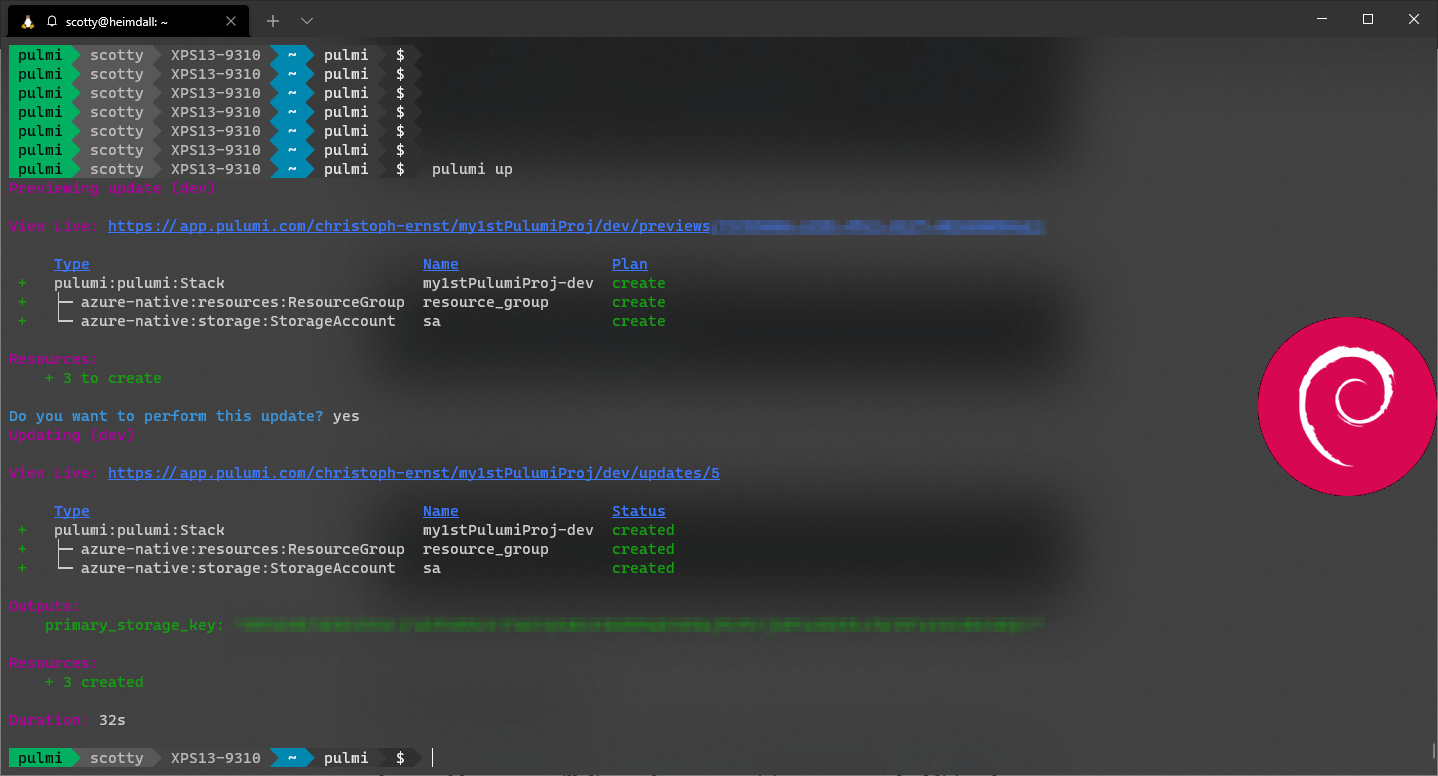Maximize the terminal window
Viewport: 1438px width, 776px height.
[1368, 20]
